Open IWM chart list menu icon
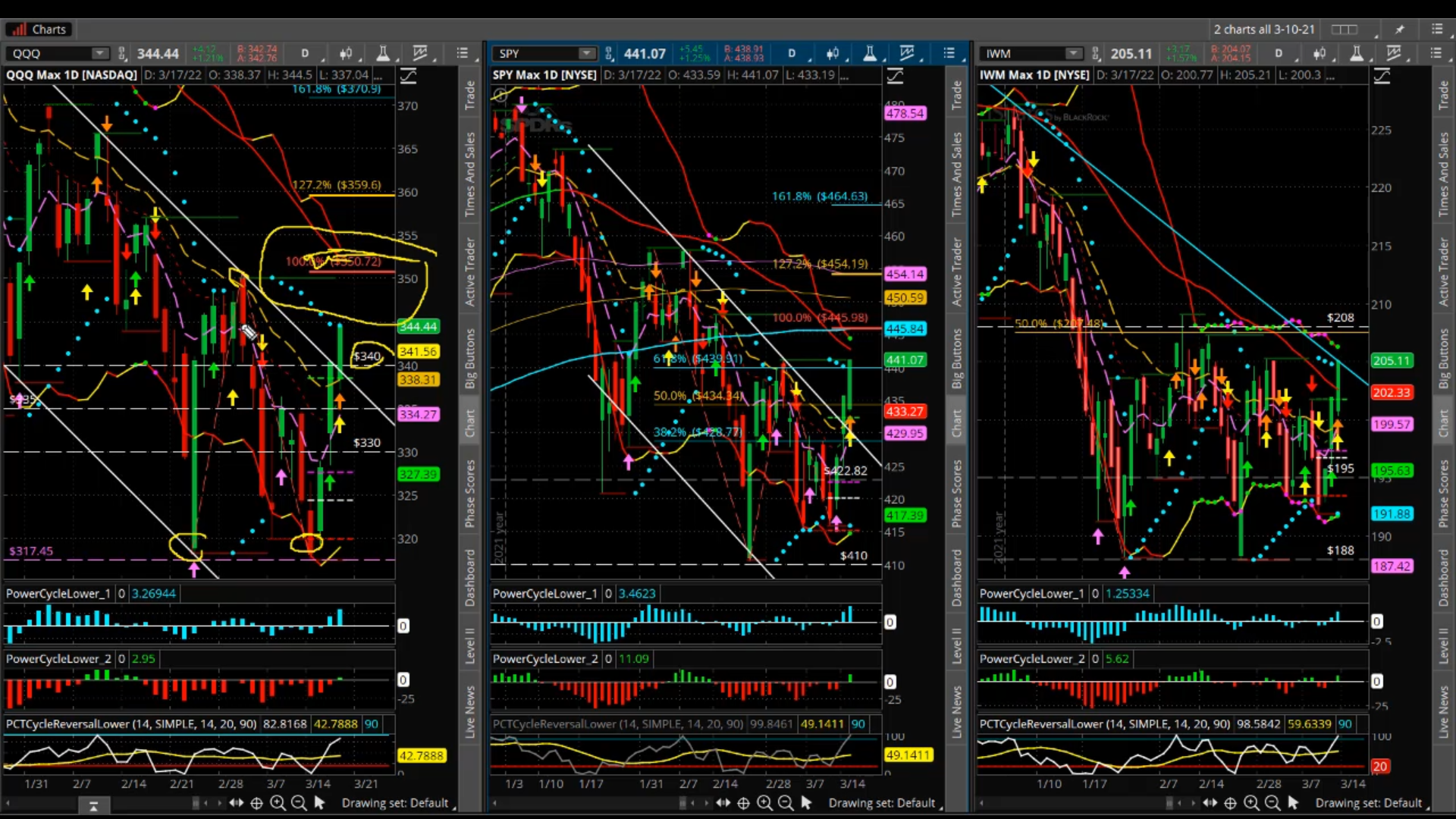 point(1436,53)
